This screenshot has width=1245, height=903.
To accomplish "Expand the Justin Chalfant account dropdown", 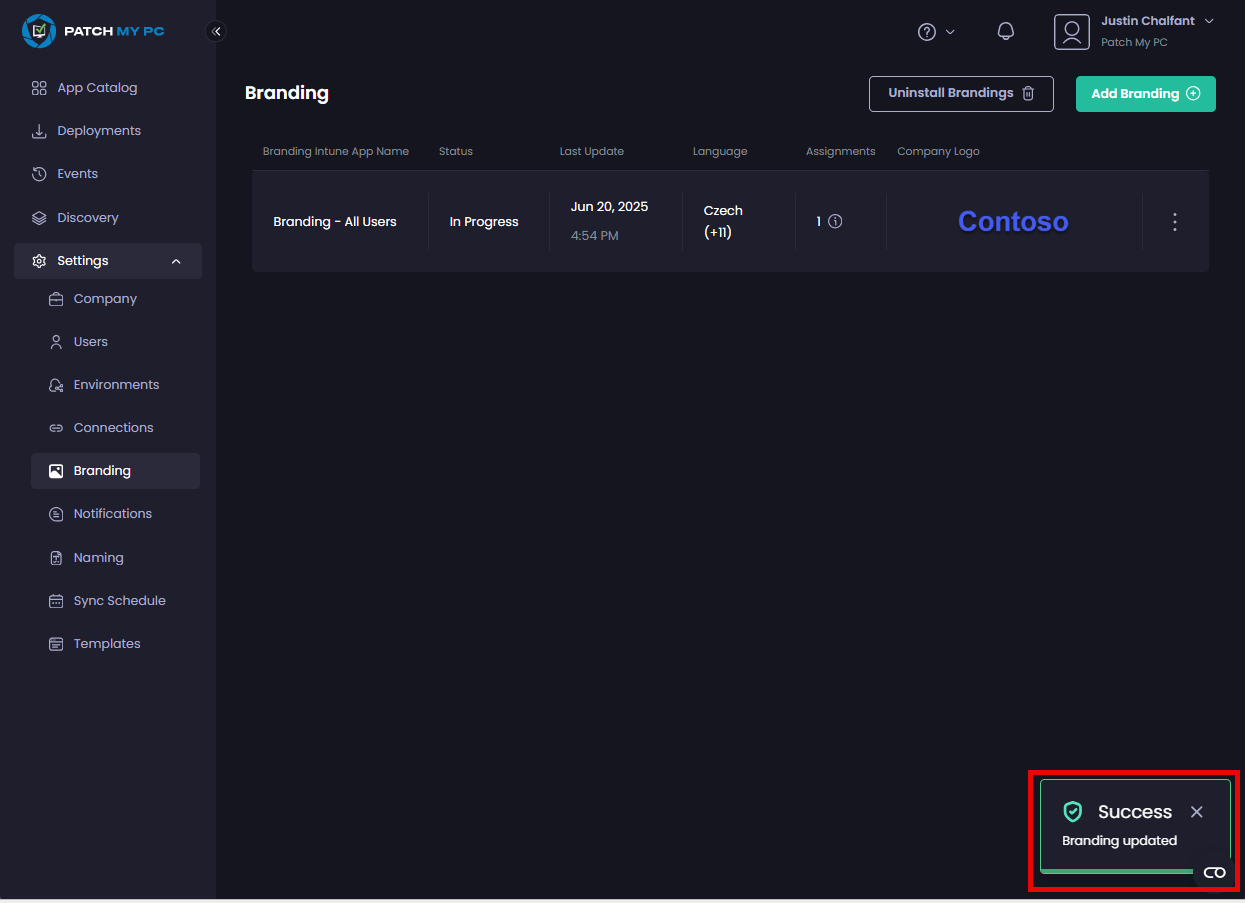I will pos(1209,21).
